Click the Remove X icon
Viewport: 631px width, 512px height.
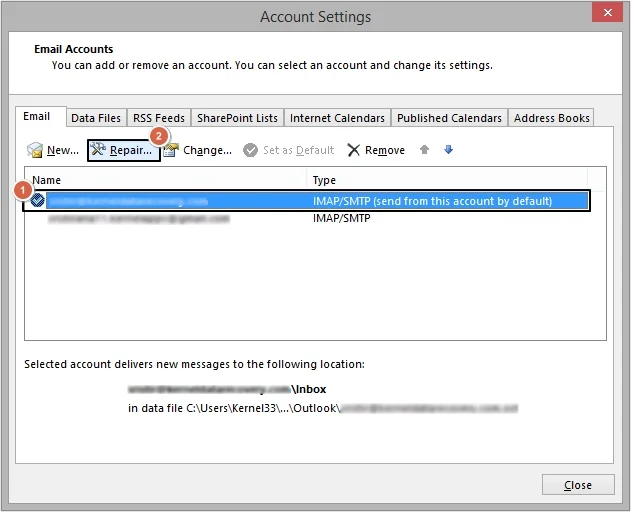pos(353,150)
